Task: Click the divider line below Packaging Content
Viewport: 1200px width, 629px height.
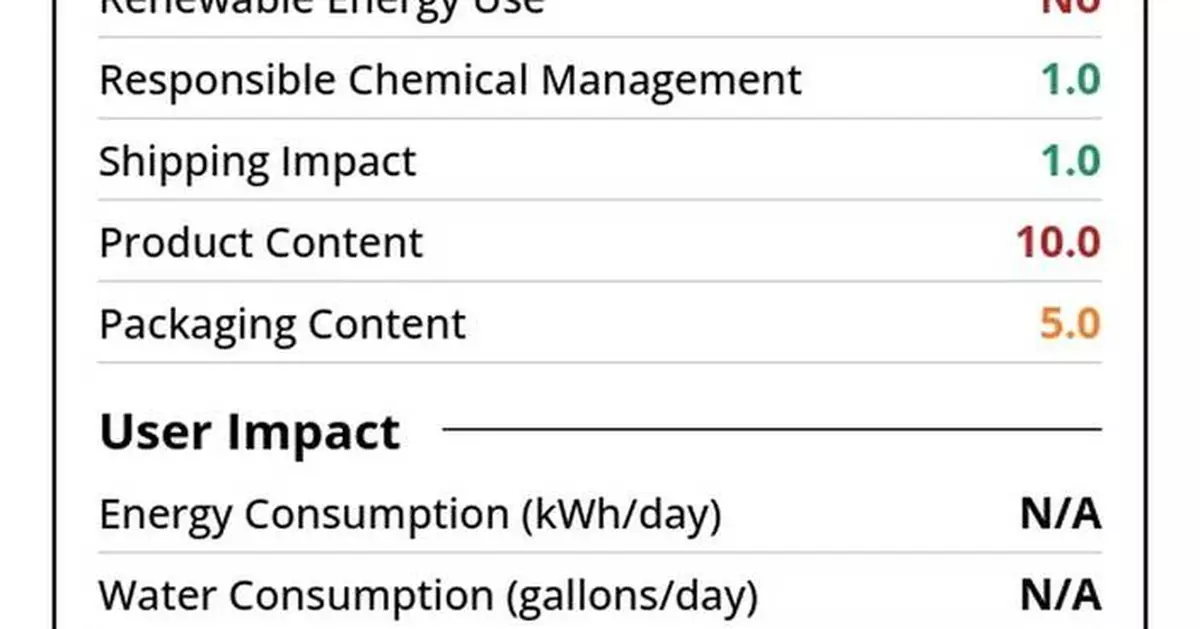Action: (x=600, y=363)
